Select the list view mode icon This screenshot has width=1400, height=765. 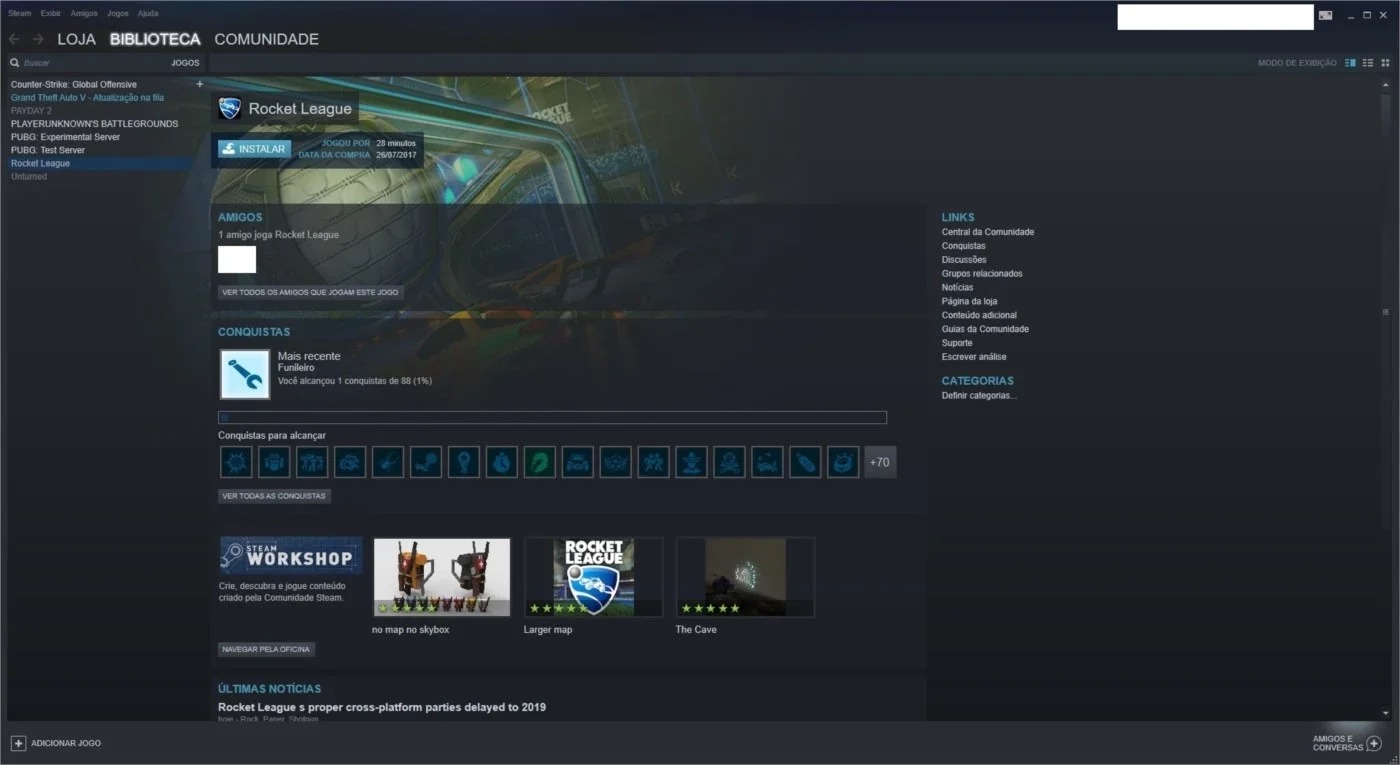point(1367,63)
